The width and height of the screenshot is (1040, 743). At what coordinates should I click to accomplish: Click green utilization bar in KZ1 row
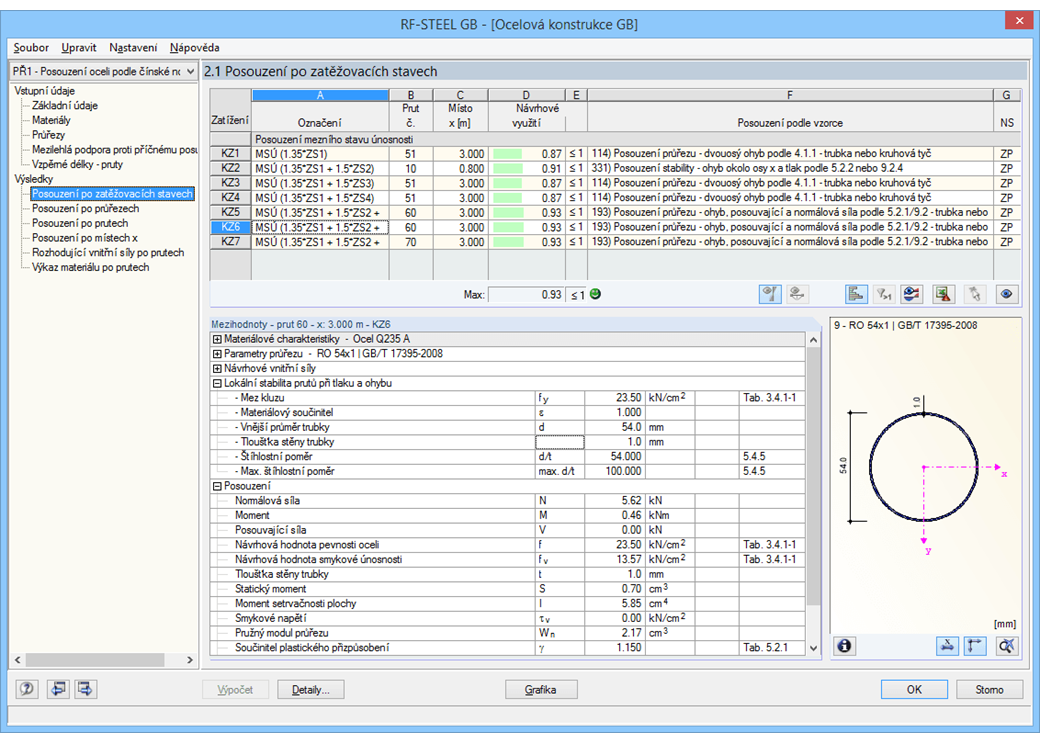click(507, 154)
